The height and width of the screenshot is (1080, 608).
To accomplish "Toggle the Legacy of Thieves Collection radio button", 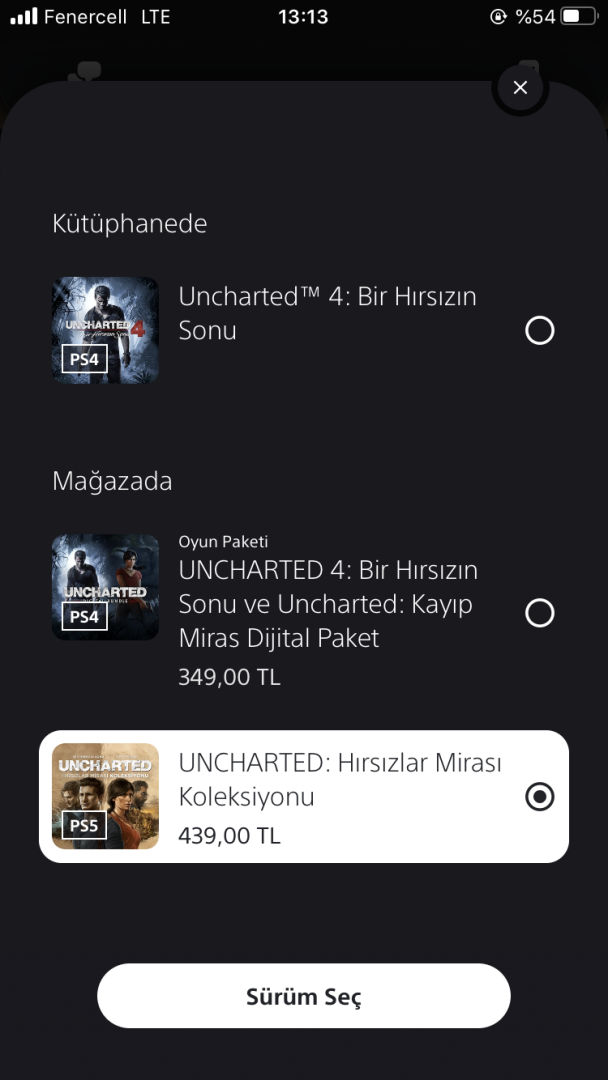I will 539,797.
